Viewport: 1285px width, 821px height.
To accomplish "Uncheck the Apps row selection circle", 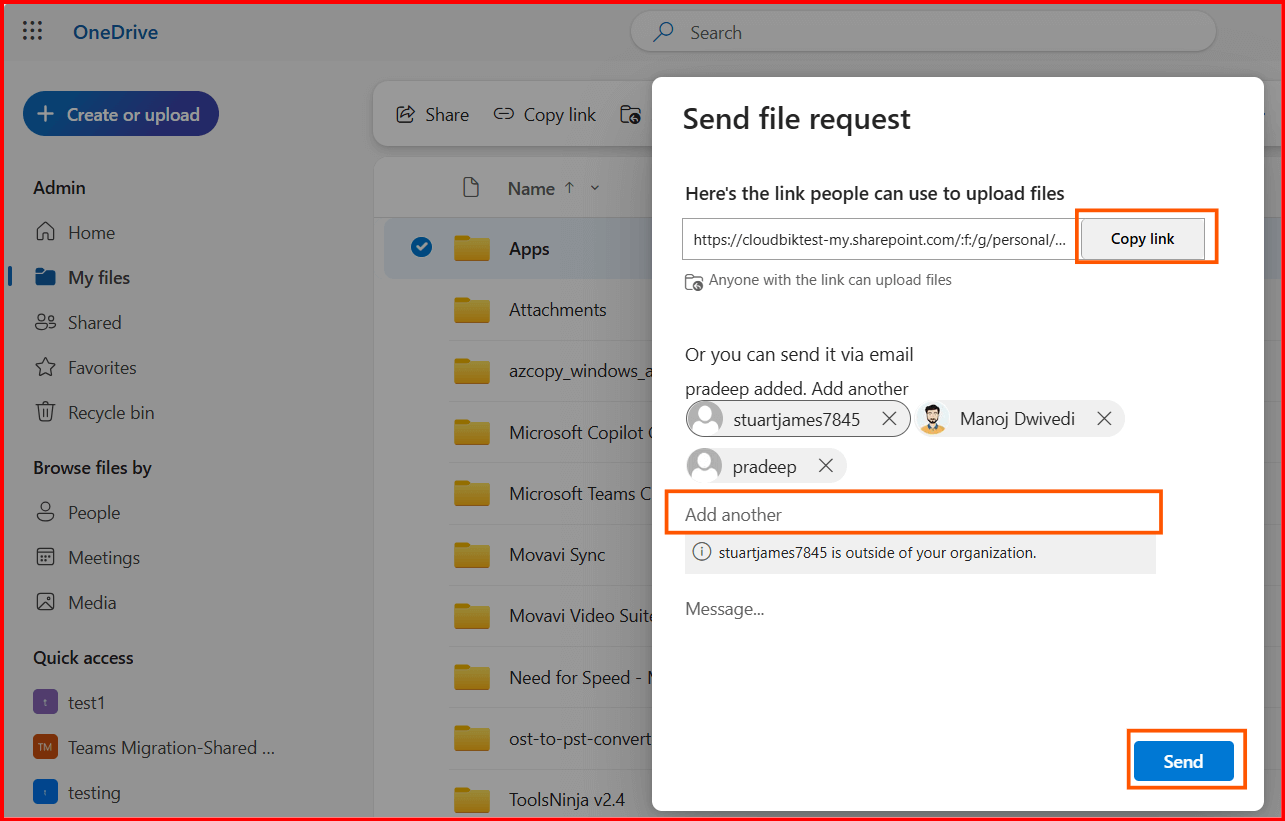I will point(421,247).
